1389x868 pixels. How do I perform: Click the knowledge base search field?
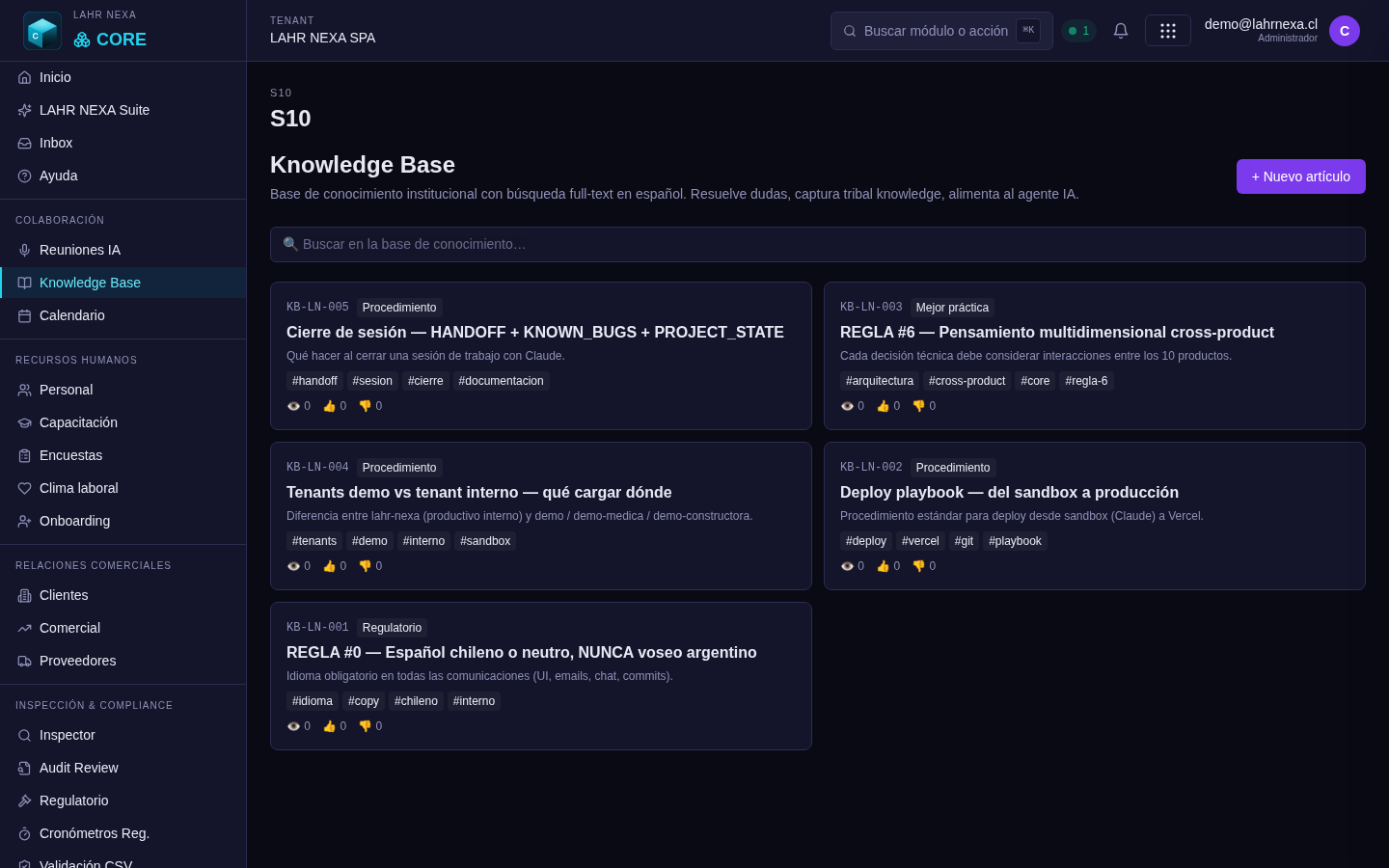tap(818, 244)
